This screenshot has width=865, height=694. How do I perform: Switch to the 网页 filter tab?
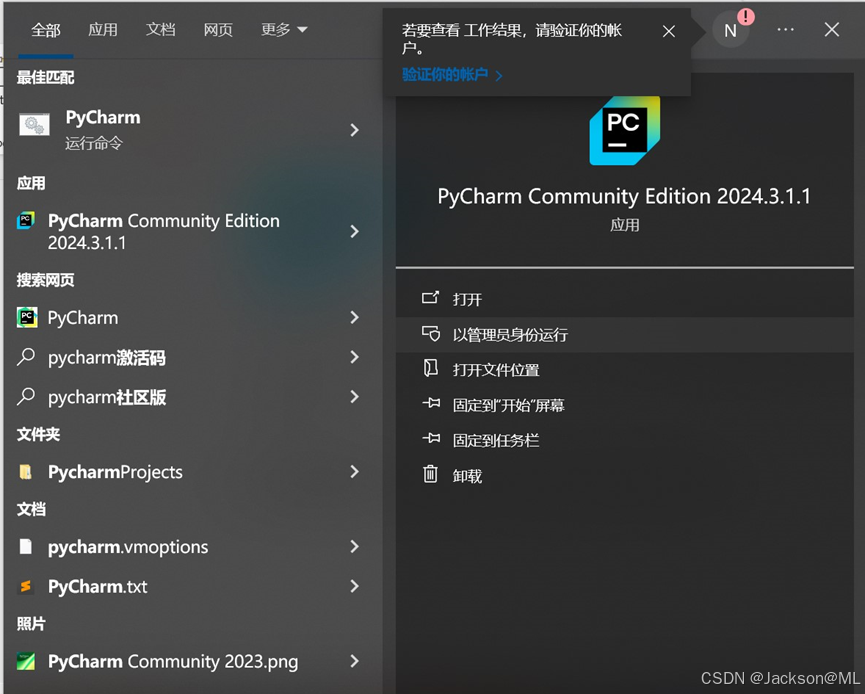coord(218,30)
